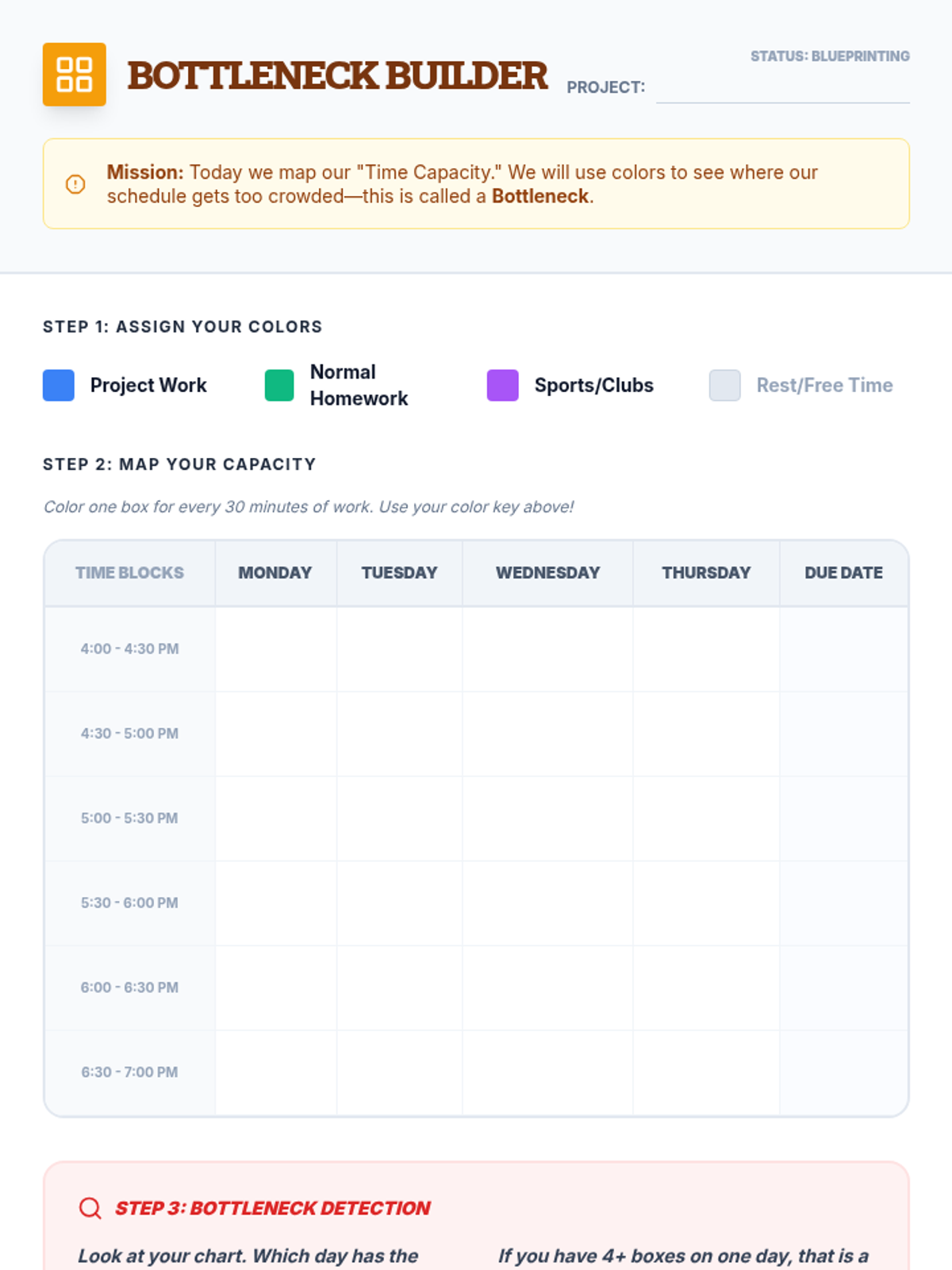Click the Due Date column header
952x1270 pixels.
click(844, 573)
